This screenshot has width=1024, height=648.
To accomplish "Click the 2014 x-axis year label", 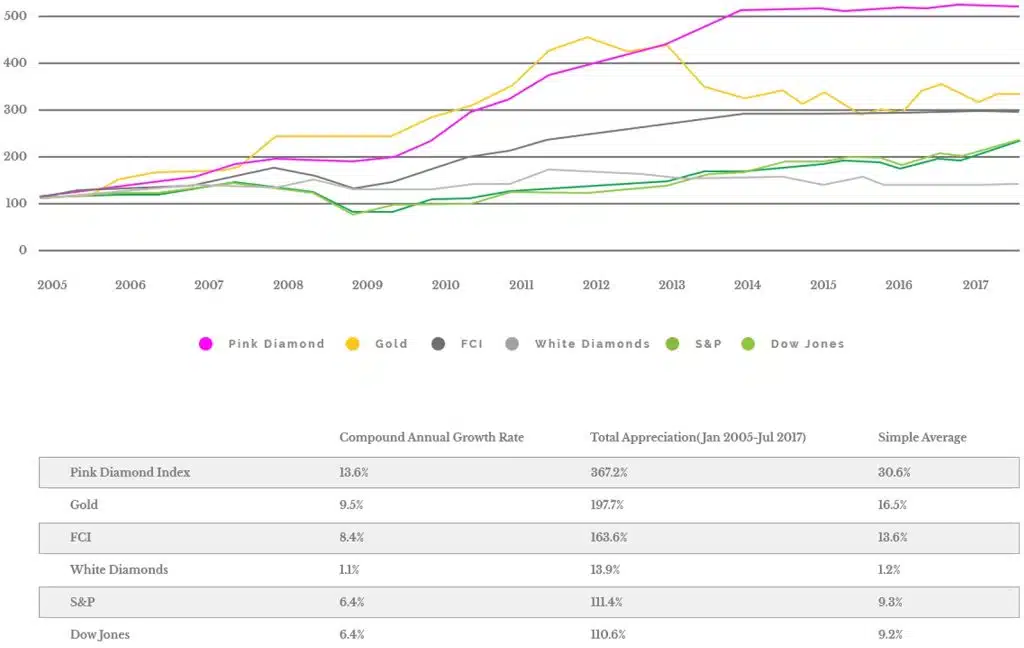I will [x=747, y=285].
